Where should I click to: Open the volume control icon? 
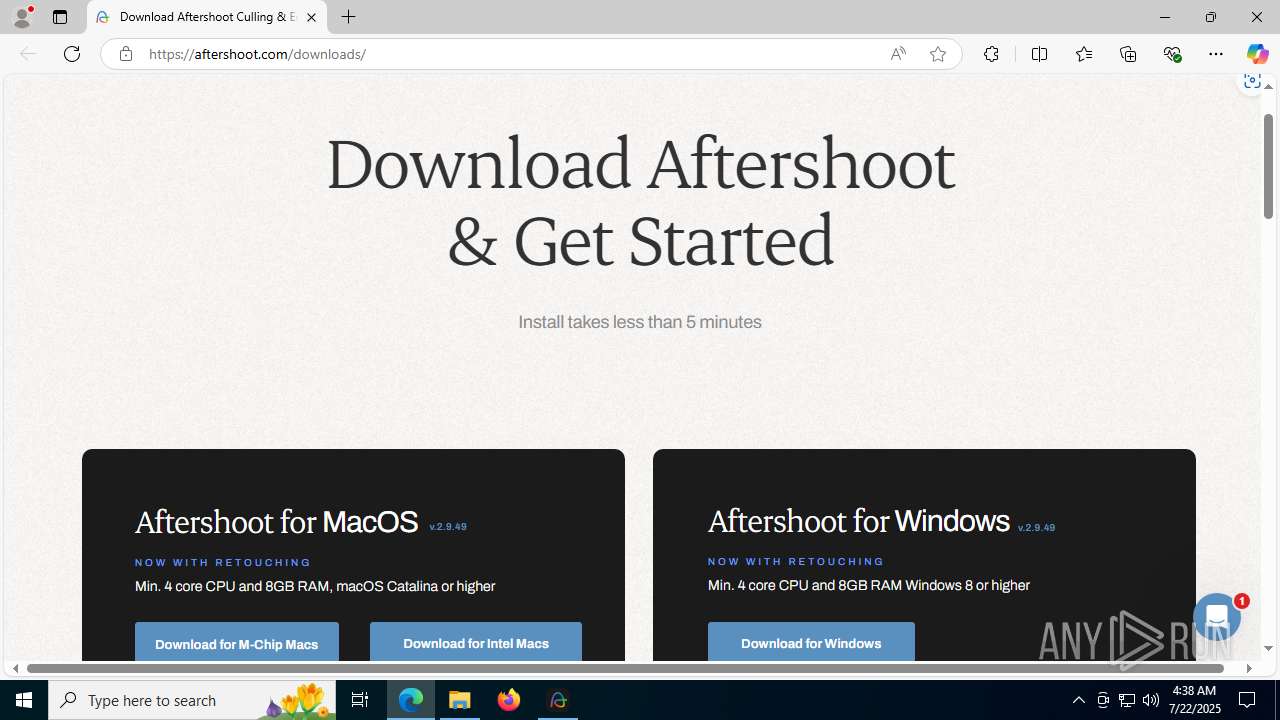[1151, 700]
